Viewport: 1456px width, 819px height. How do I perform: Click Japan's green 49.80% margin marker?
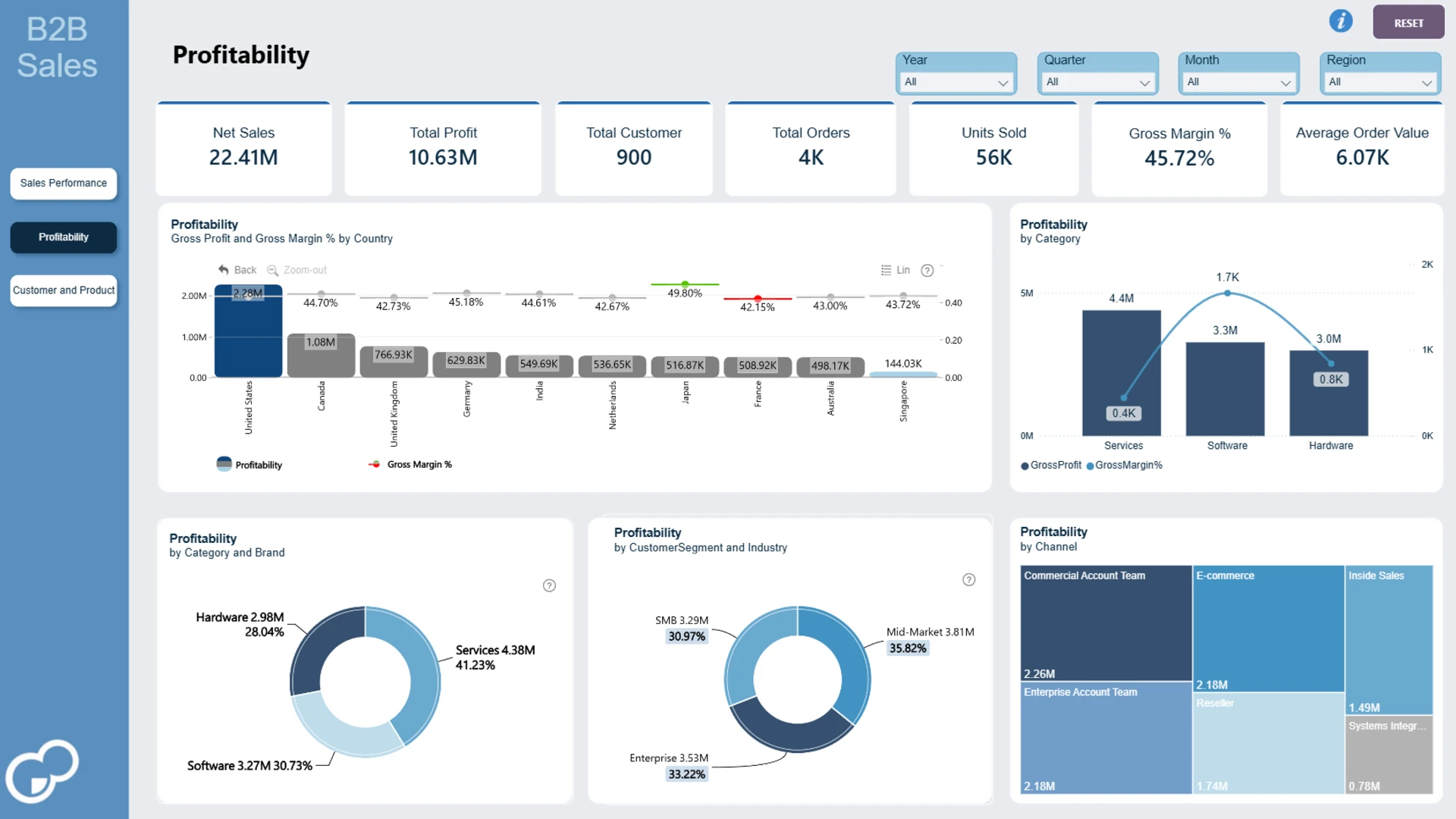pos(685,284)
